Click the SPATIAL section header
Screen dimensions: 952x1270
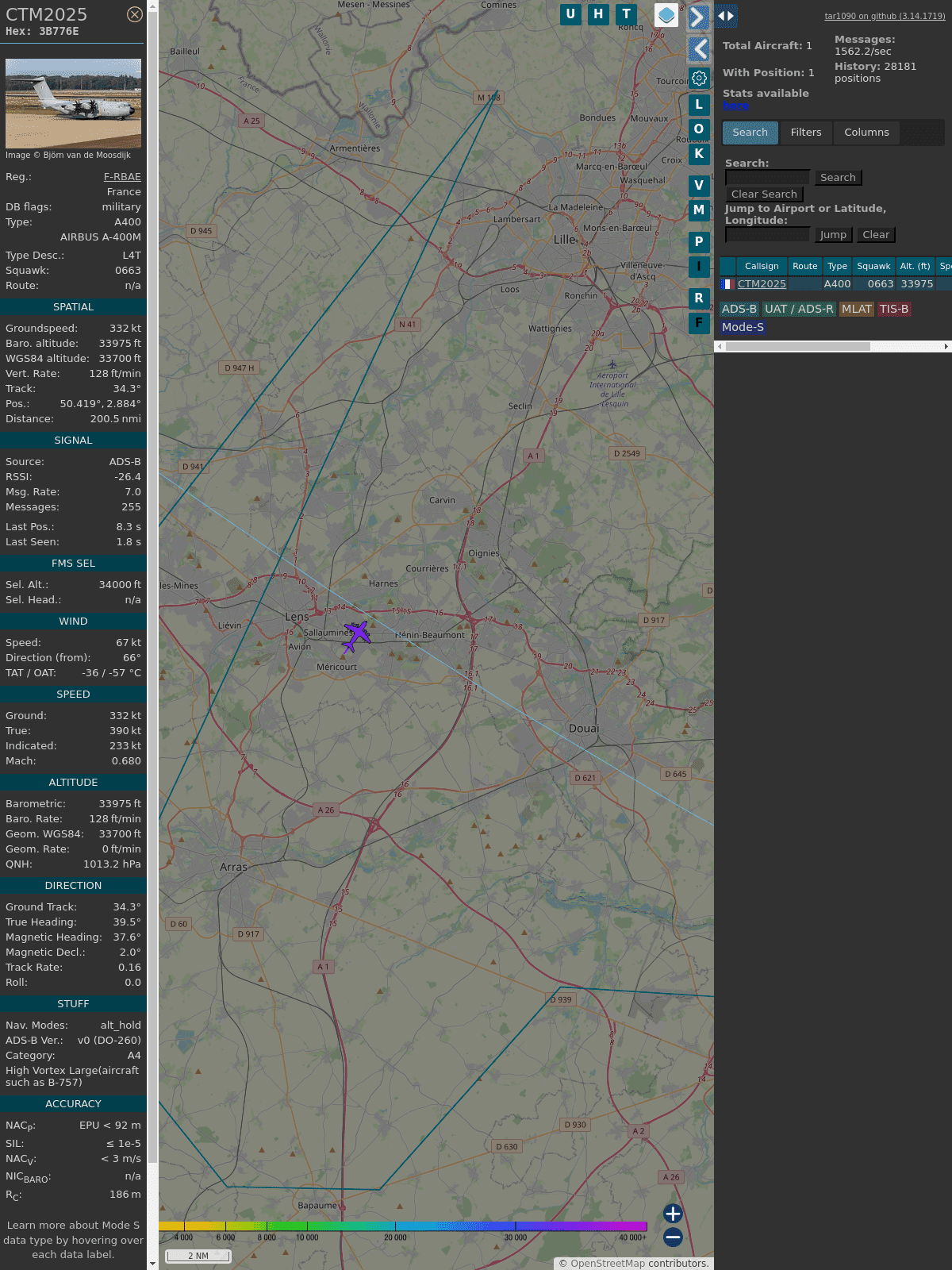click(73, 307)
